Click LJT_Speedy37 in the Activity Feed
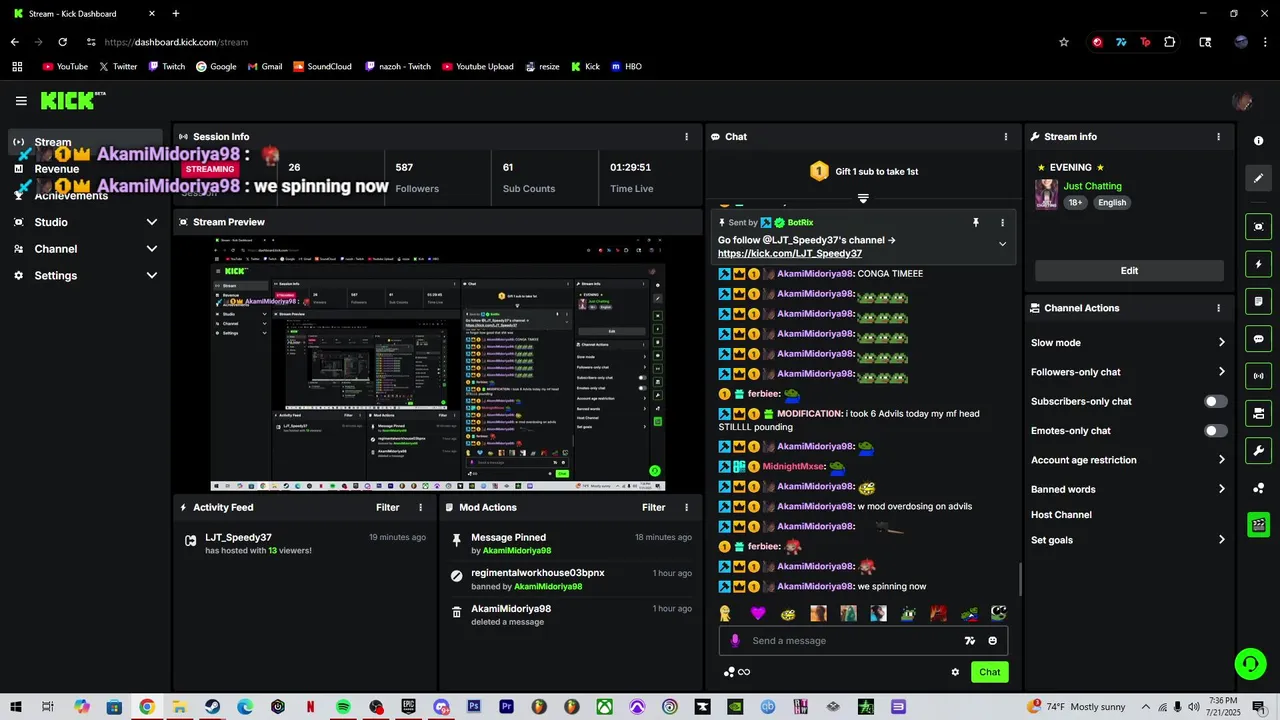 pyautogui.click(x=238, y=537)
